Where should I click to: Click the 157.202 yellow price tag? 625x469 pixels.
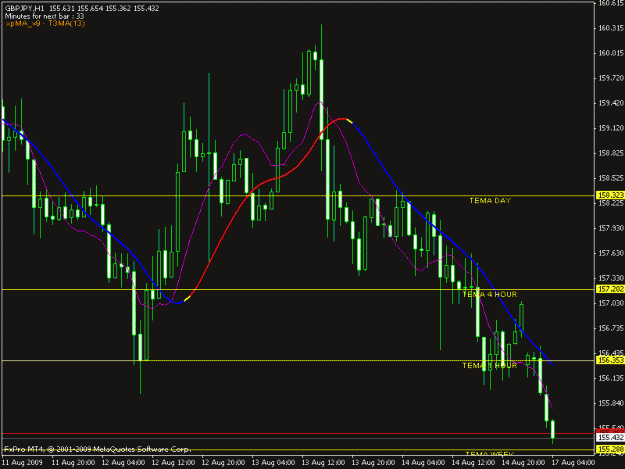[x=610, y=289]
